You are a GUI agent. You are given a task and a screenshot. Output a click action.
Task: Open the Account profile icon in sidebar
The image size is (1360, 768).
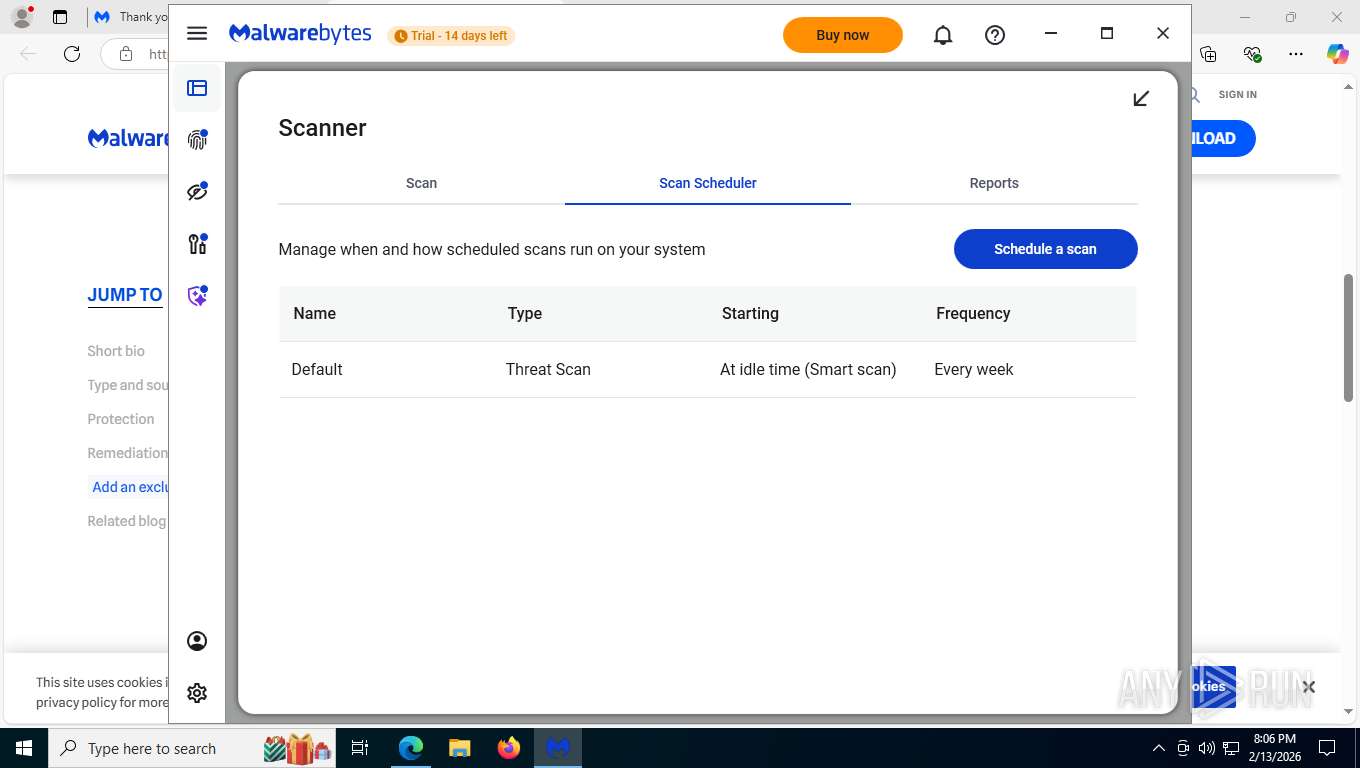197,641
